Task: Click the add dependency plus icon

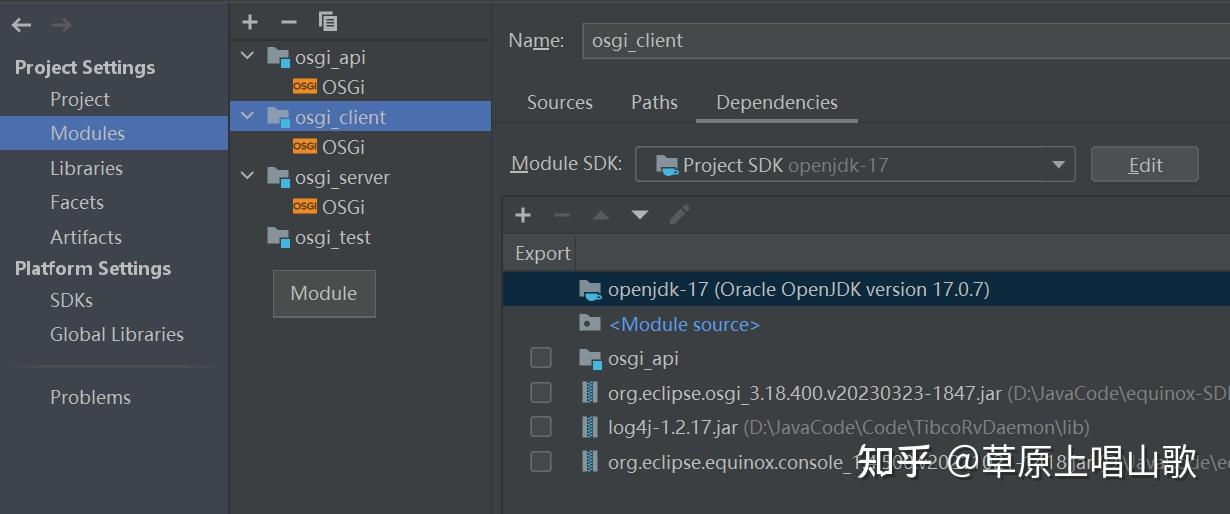Action: [x=523, y=215]
